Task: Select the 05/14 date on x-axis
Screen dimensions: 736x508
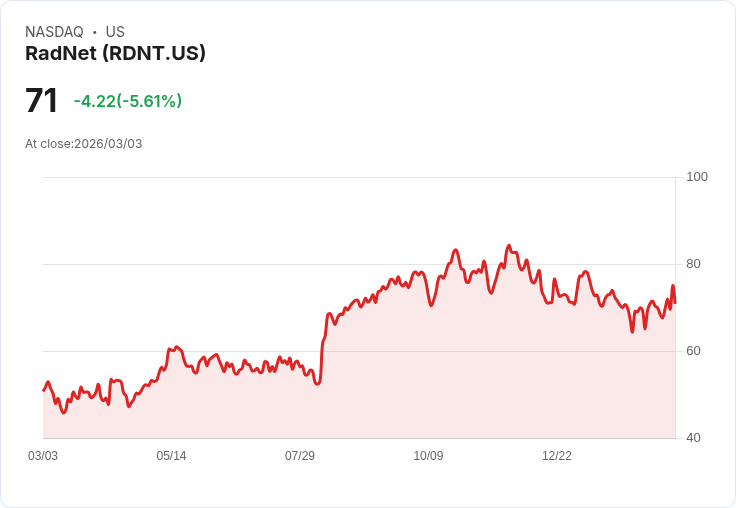Action: click(x=171, y=456)
